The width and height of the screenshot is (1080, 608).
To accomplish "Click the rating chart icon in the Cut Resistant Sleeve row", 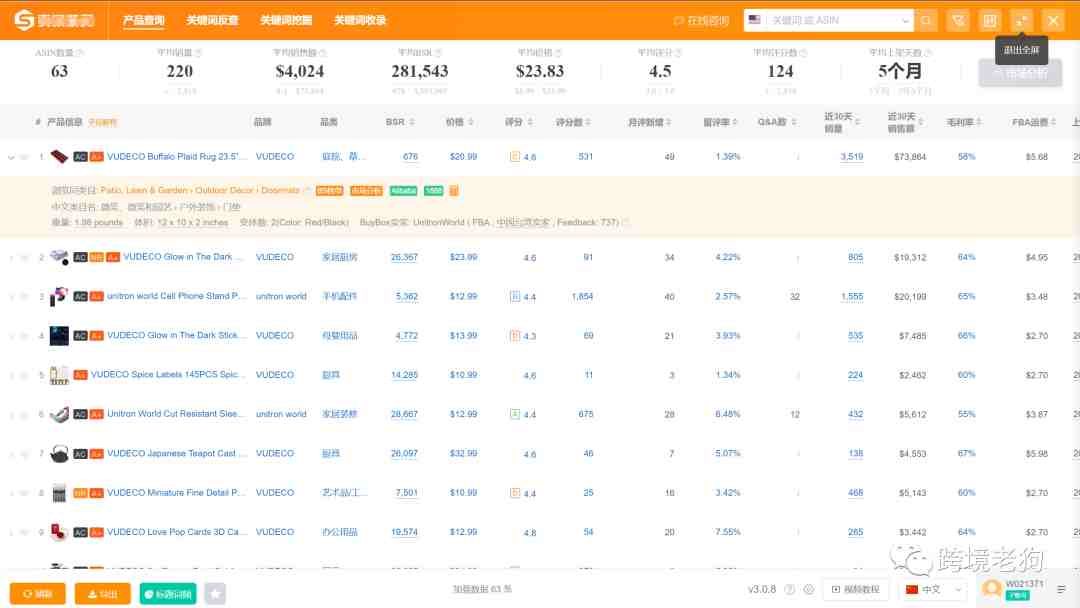I will (x=515, y=415).
